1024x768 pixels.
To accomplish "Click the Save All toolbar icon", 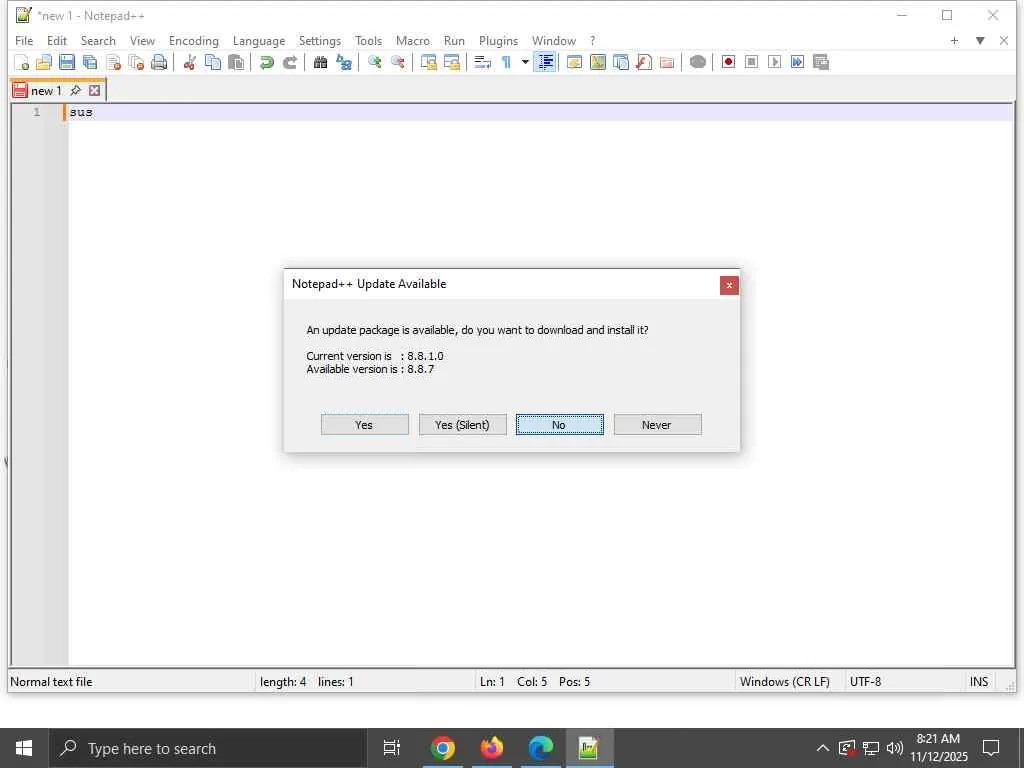I will coord(90,63).
